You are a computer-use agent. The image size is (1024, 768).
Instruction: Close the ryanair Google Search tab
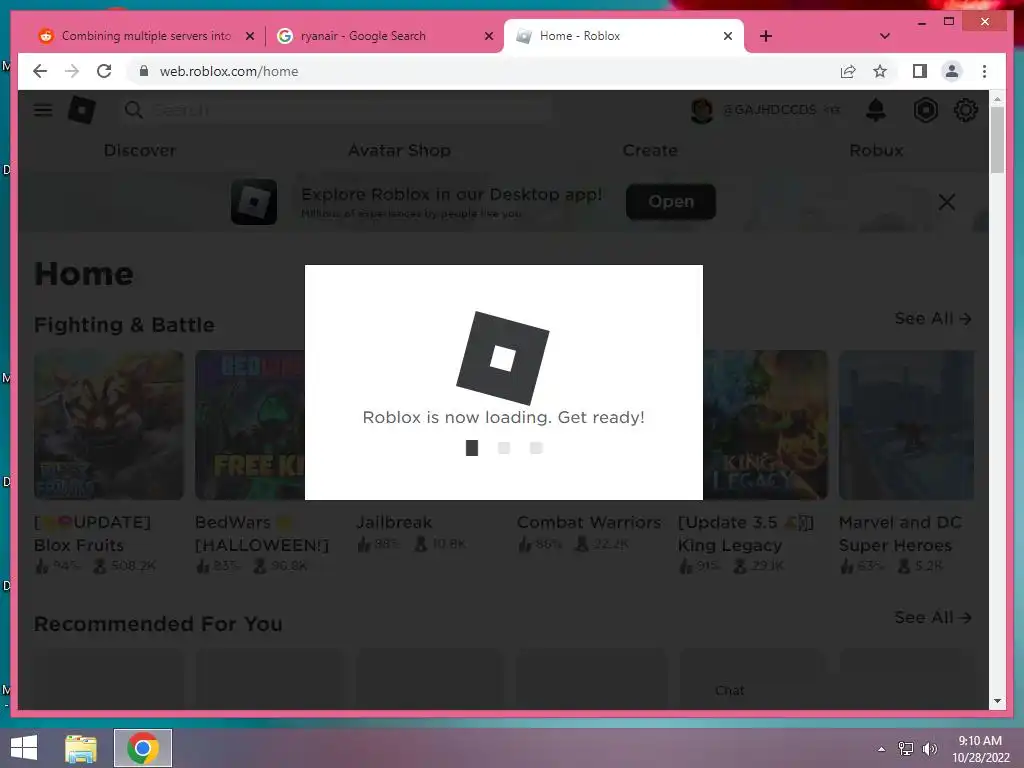[x=488, y=37]
